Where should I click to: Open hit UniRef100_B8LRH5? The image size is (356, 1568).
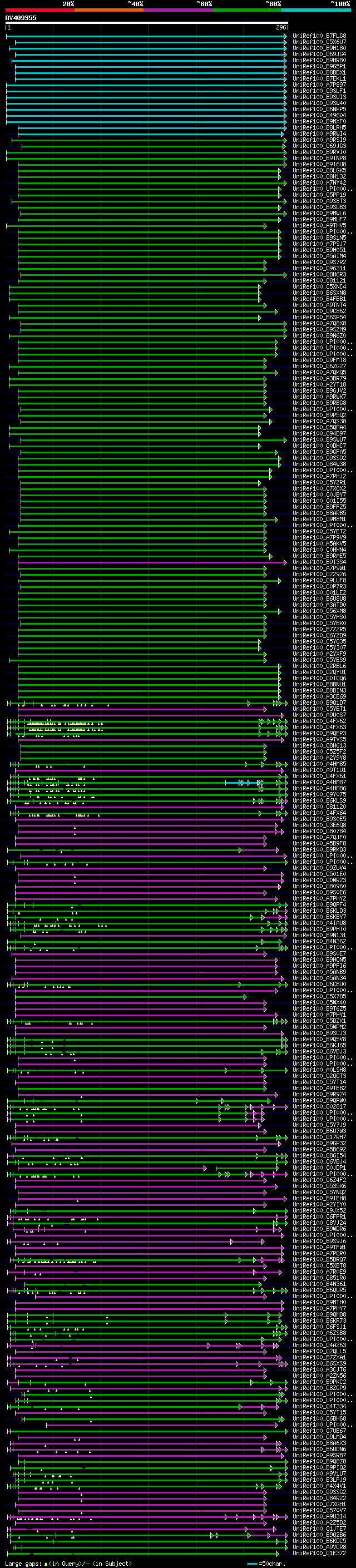click(x=319, y=127)
